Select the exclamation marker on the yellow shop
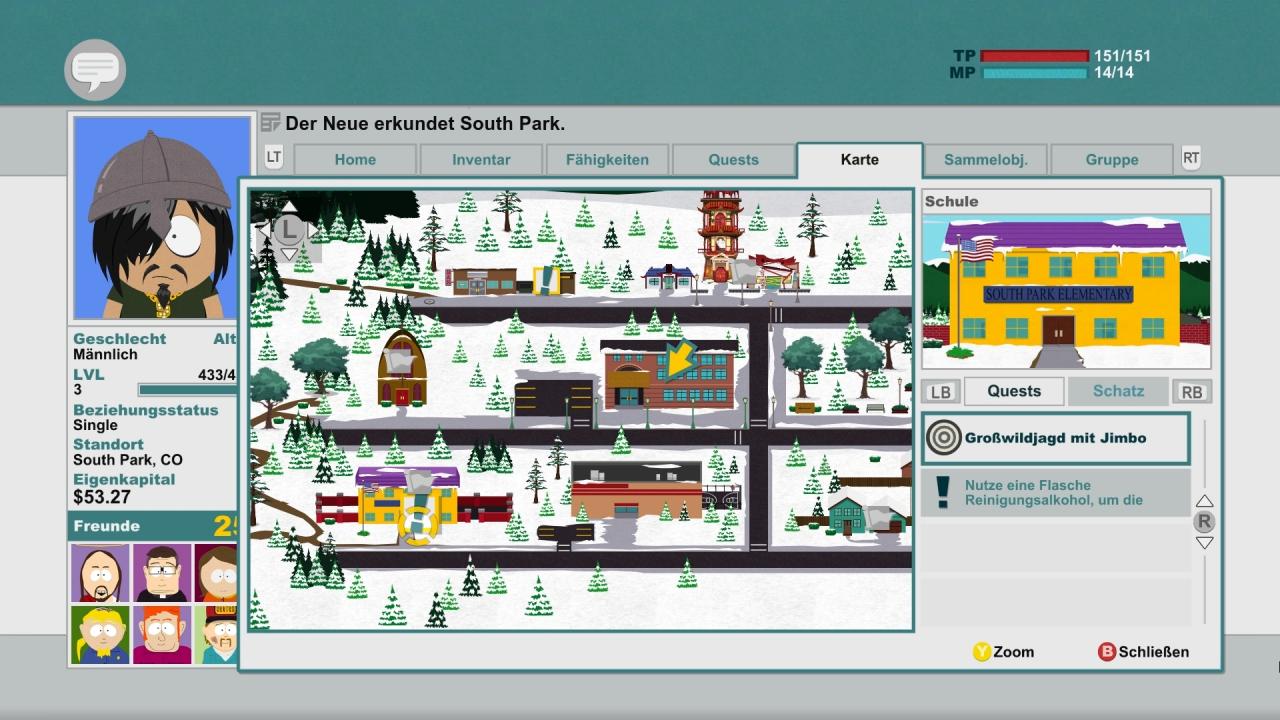The height and width of the screenshot is (720, 1280). (548, 279)
